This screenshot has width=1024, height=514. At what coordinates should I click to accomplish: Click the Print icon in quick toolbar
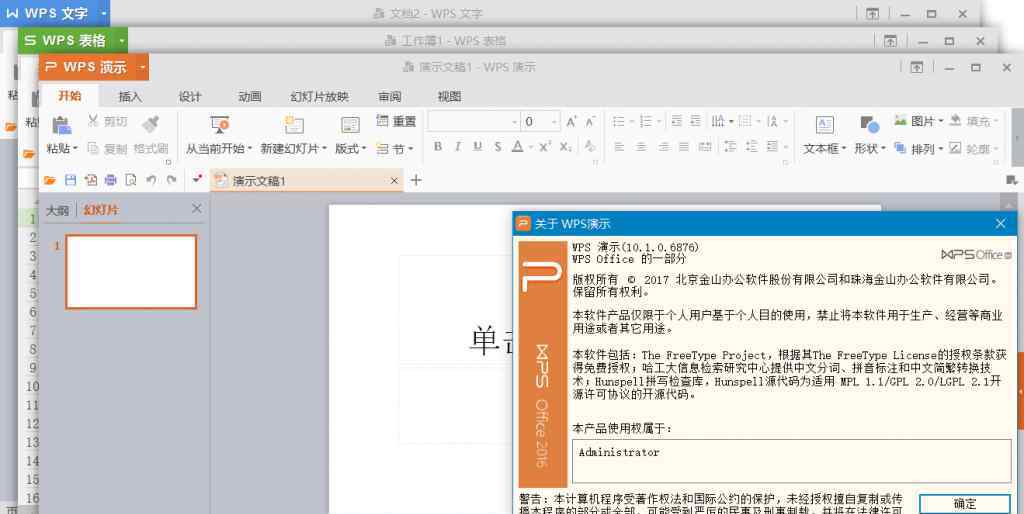[111, 180]
